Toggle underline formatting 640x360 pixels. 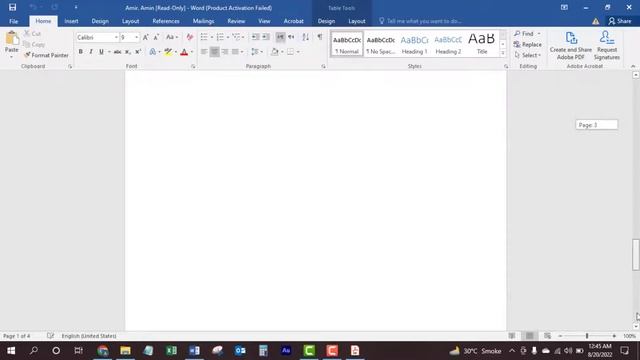101,52
